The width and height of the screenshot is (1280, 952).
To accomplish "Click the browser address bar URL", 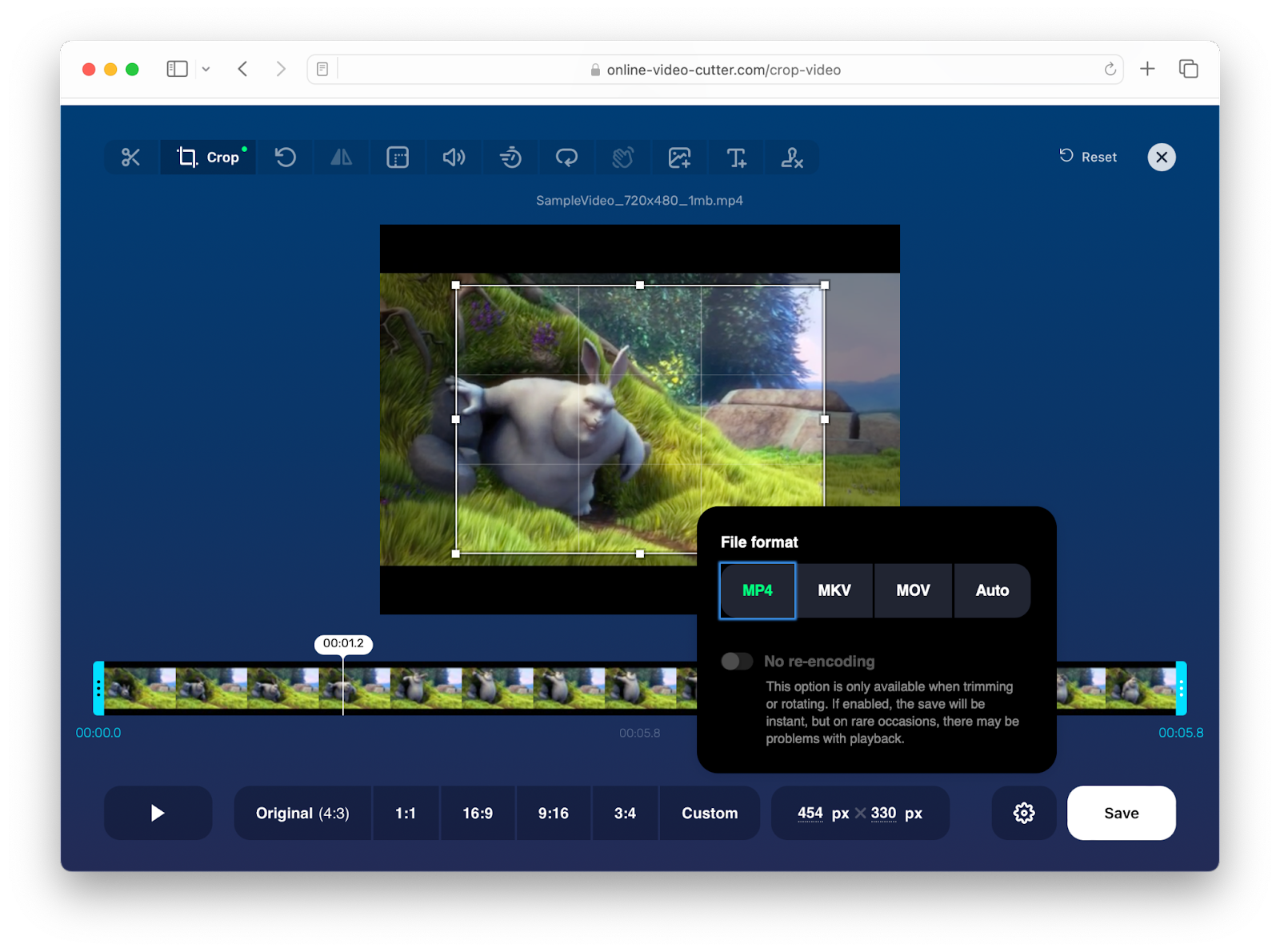I will [x=723, y=70].
